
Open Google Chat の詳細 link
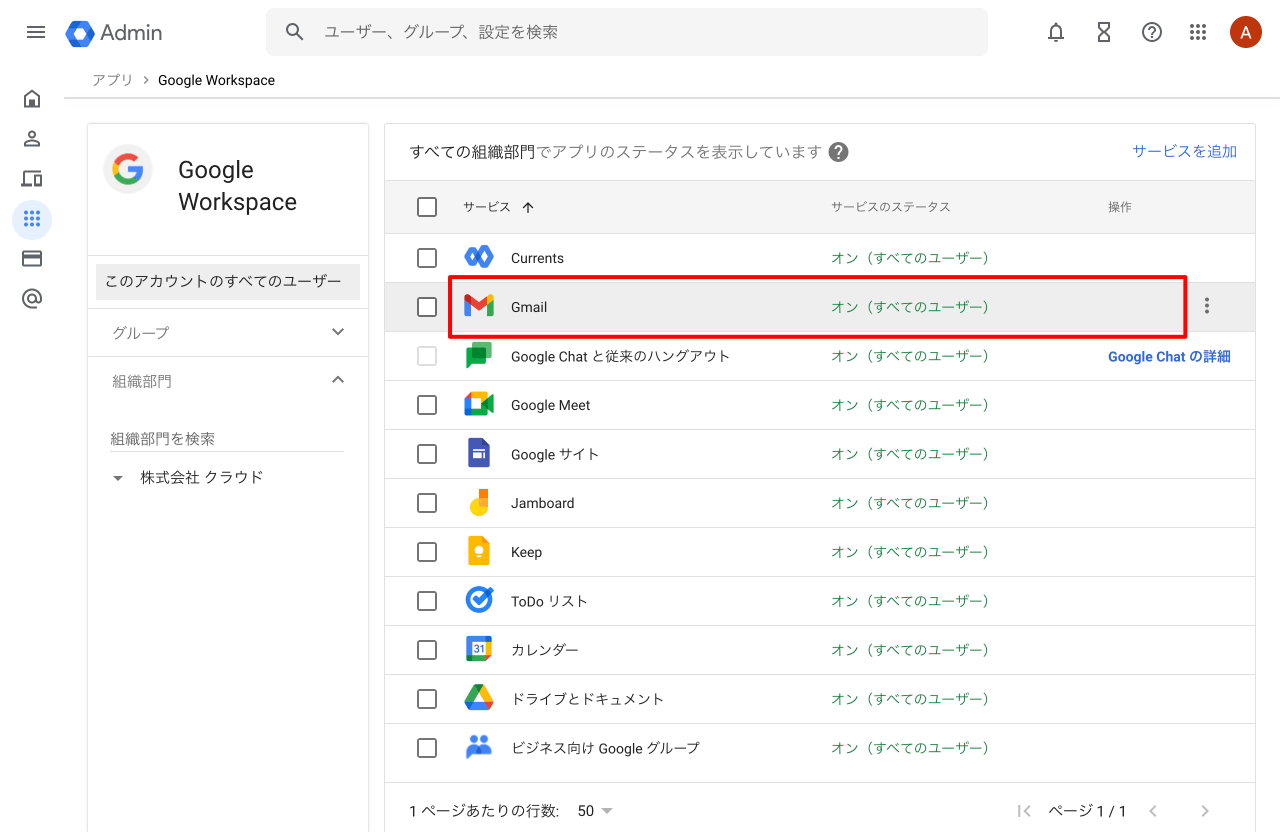tap(1169, 356)
